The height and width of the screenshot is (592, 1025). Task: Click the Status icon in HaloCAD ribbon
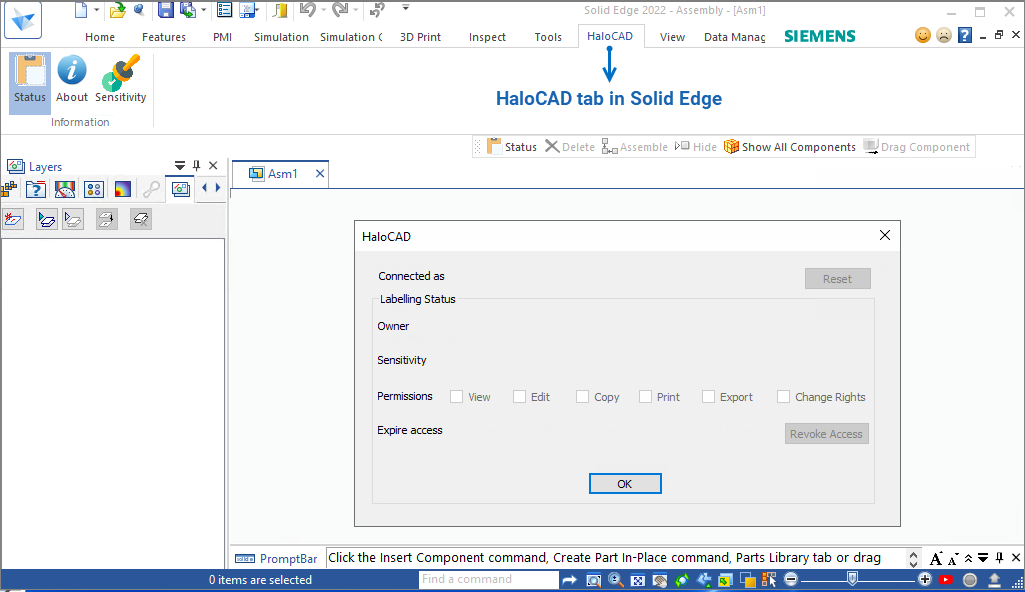(x=30, y=80)
